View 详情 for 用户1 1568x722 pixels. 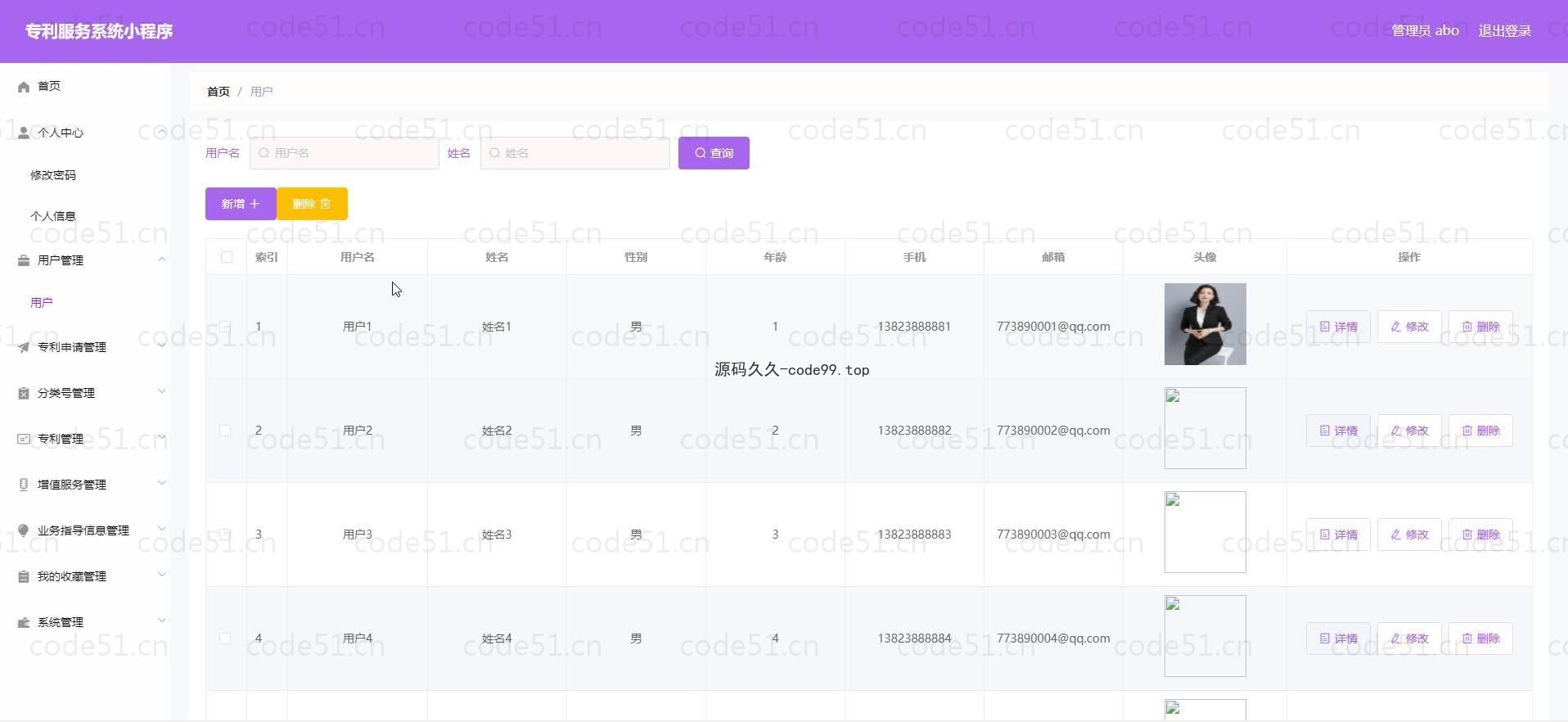1338,327
